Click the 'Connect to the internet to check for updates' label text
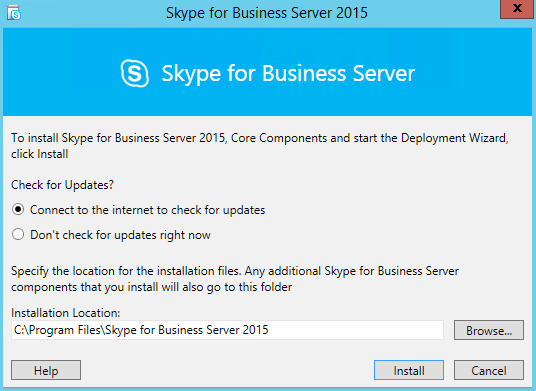This screenshot has width=536, height=391. pos(147,210)
